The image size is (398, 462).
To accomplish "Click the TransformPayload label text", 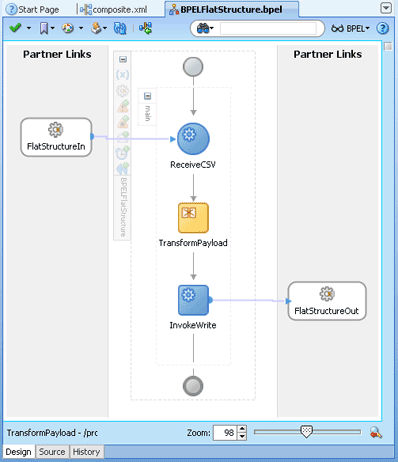I will point(193,243).
